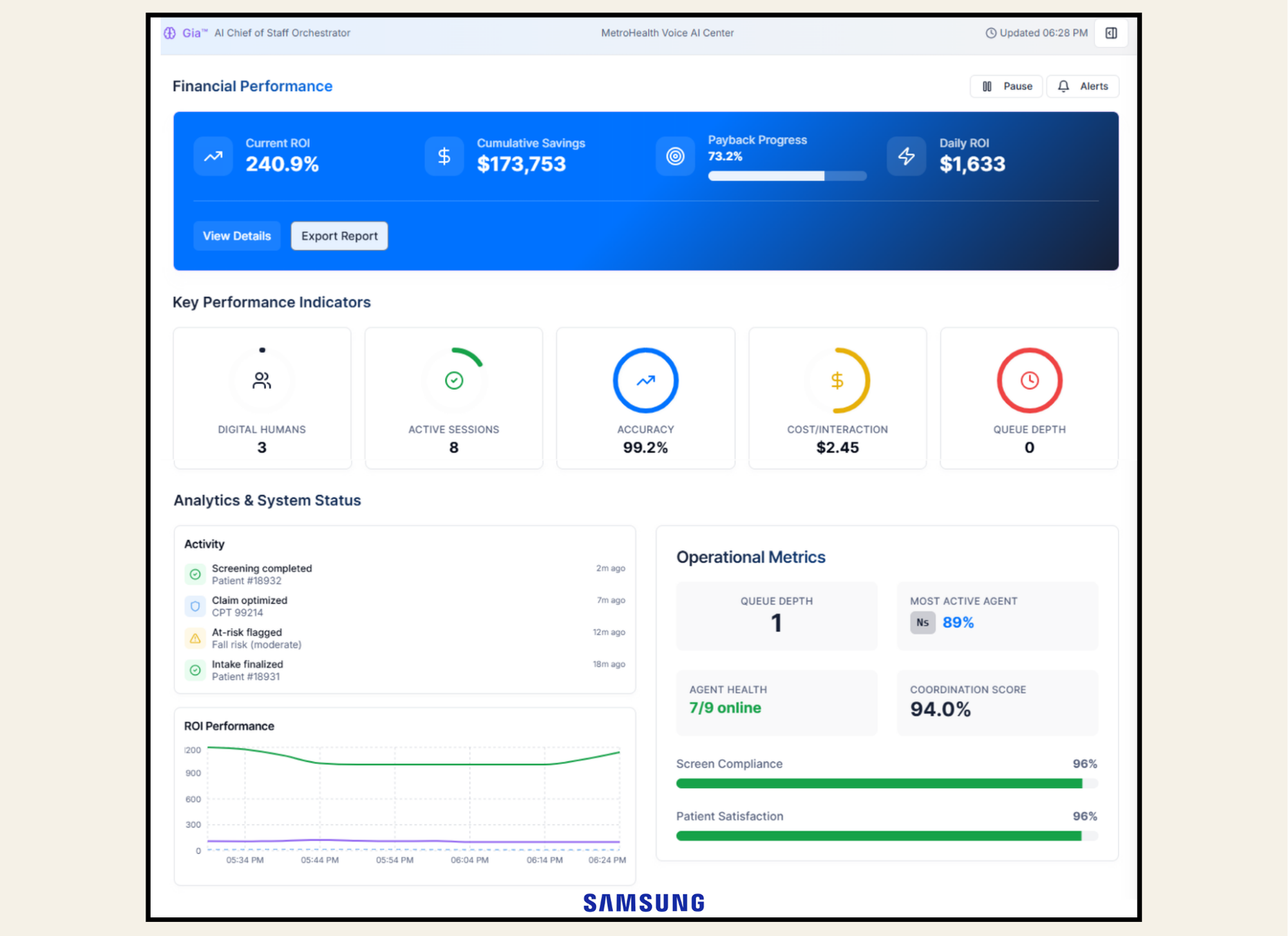Screen dimensions: 1288x936
Task: Click the Current ROI trending arrow icon
Action: (213, 156)
